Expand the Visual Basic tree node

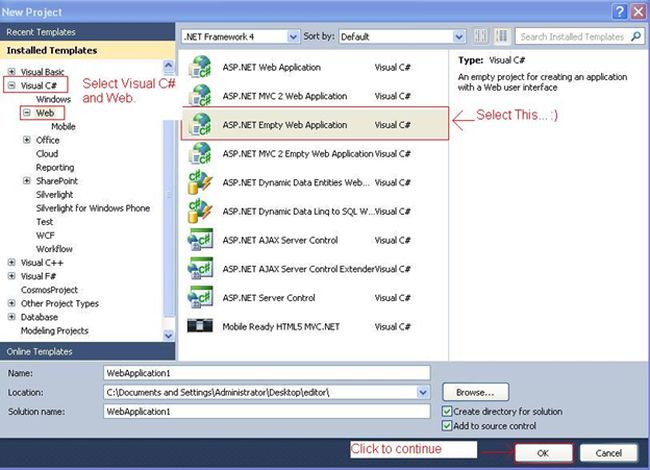pyautogui.click(x=12, y=72)
